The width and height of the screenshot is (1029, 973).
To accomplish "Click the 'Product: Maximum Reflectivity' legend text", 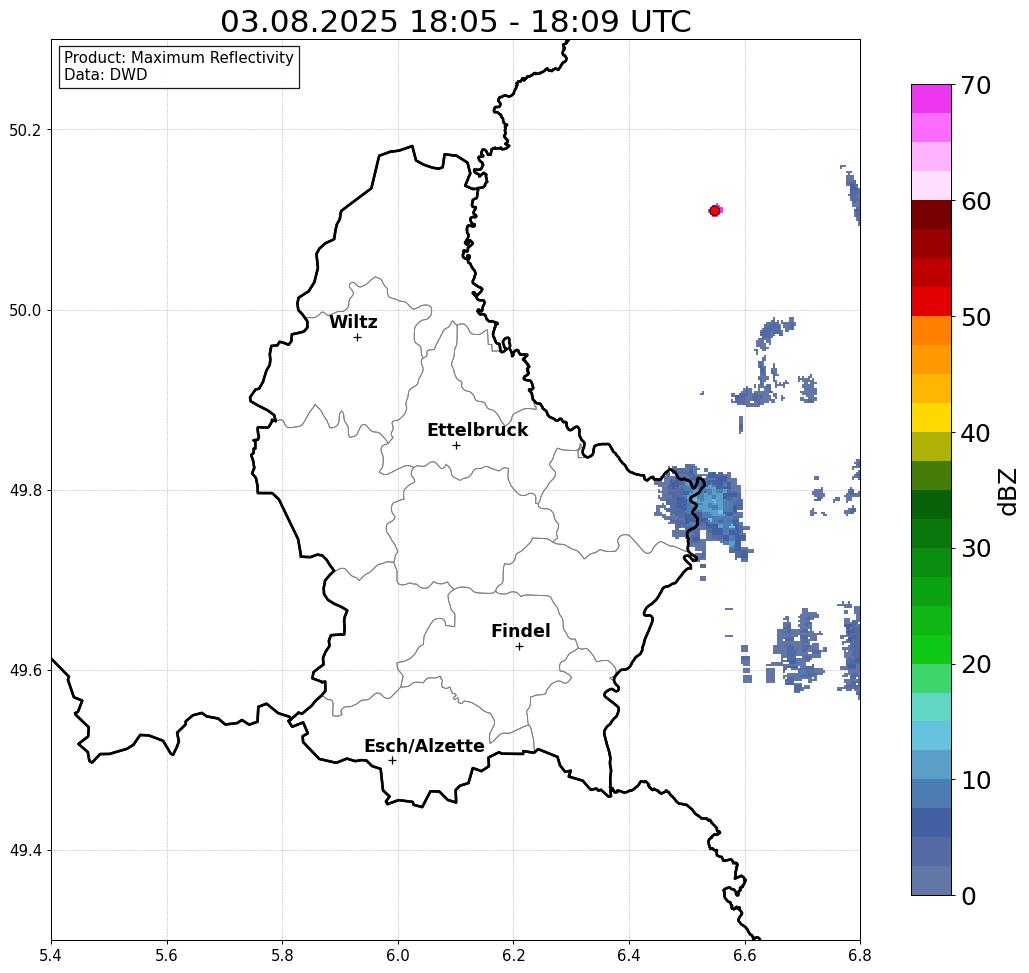I will pos(178,58).
